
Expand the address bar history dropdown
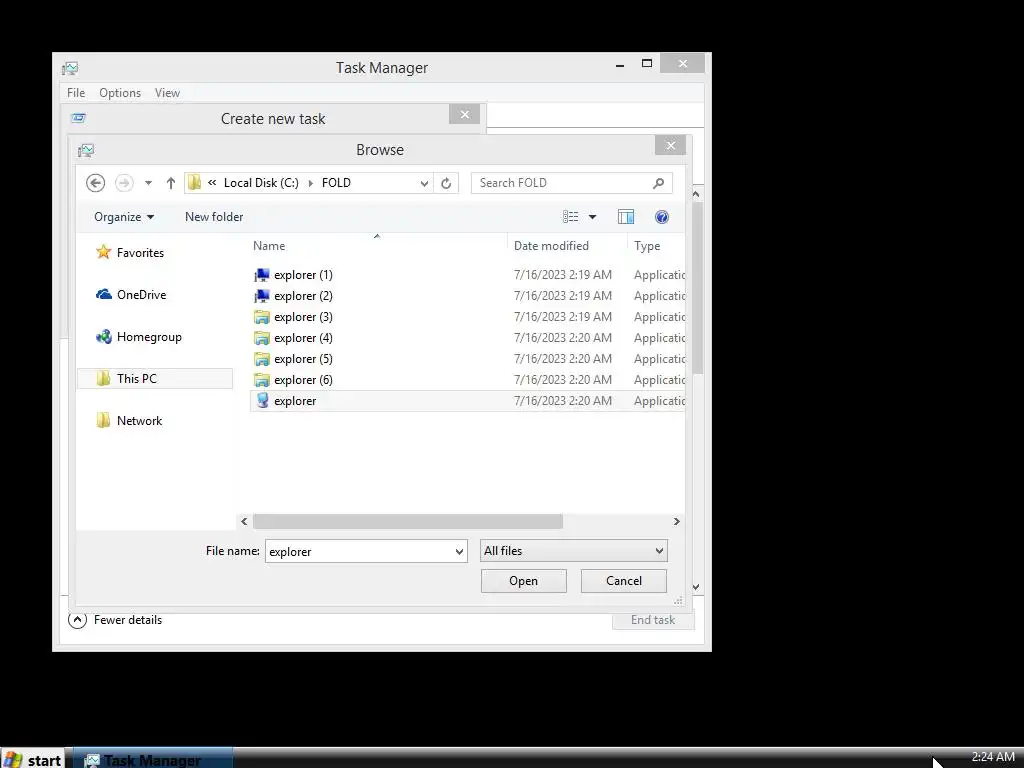pyautogui.click(x=424, y=184)
